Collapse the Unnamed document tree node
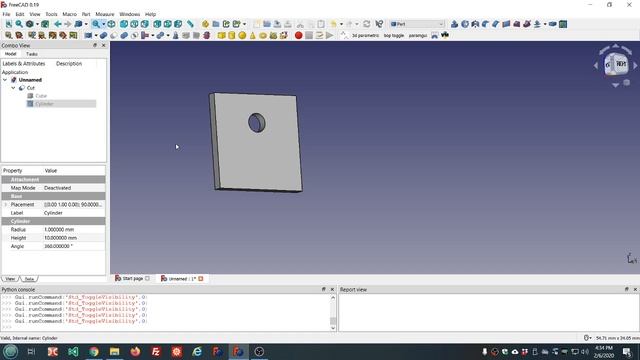 coord(5,80)
